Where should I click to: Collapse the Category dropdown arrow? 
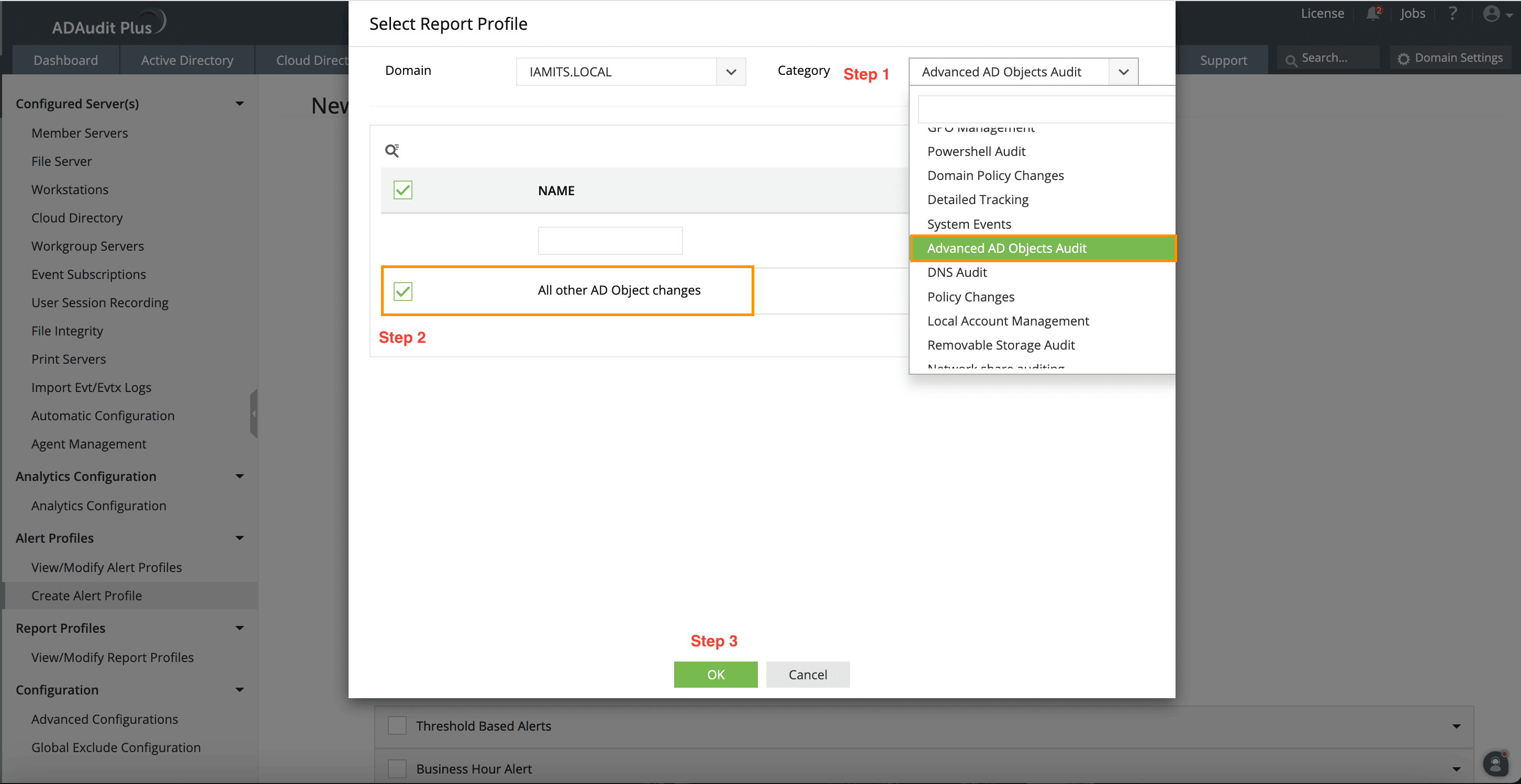(1123, 72)
